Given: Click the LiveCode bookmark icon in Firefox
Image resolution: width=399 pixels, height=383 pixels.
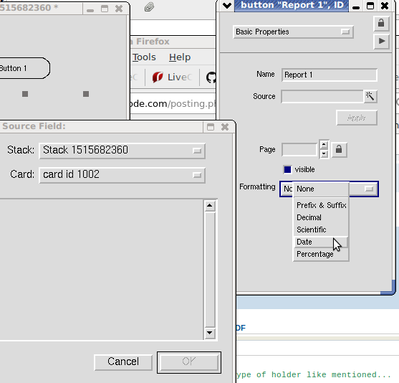Looking at the screenshot, I should (157, 77).
